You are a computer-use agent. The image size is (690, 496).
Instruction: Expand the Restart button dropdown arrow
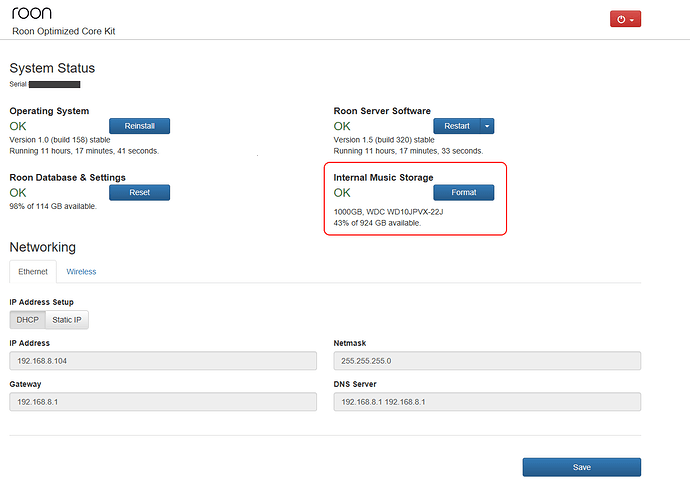point(487,126)
